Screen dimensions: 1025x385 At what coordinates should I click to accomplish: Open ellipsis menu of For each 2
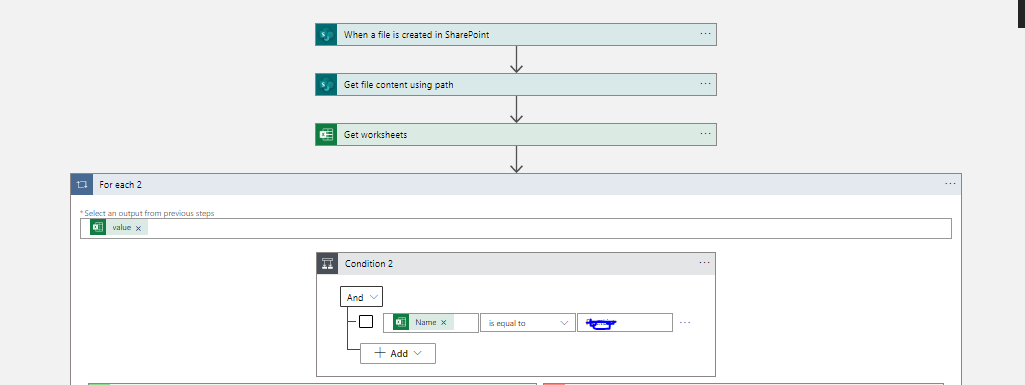(950, 184)
